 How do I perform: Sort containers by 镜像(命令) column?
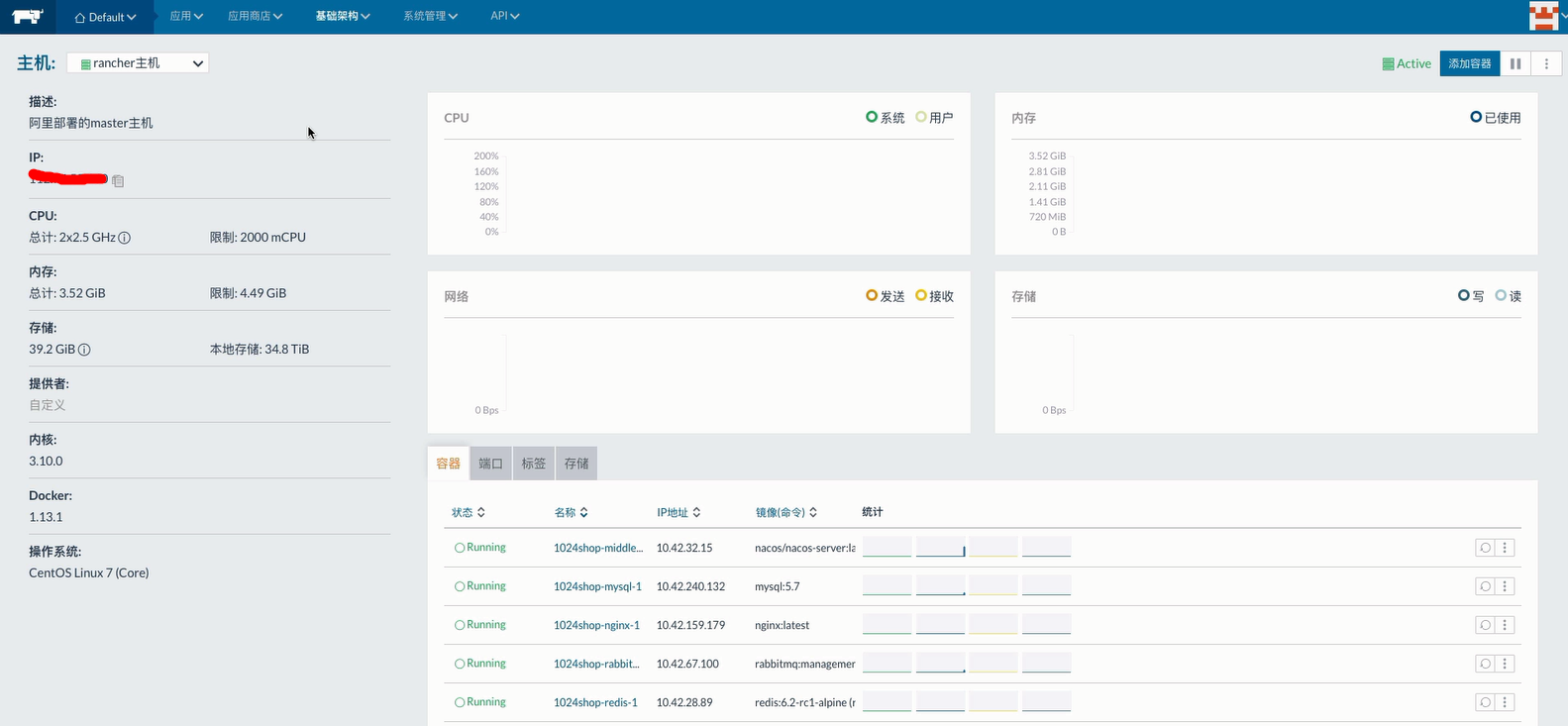786,513
